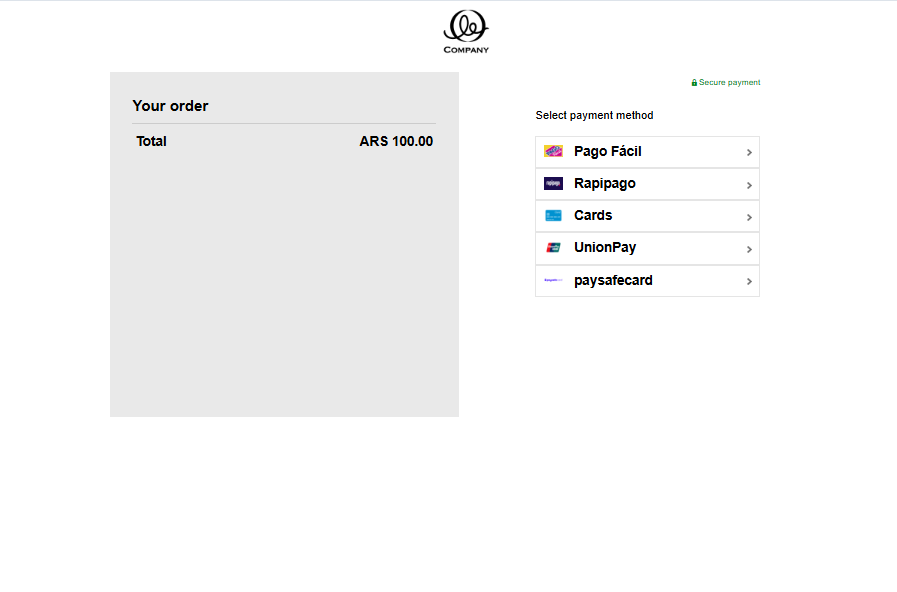The width and height of the screenshot is (897, 592).
Task: Choose Pago Fácil payment method
Action: (x=647, y=152)
